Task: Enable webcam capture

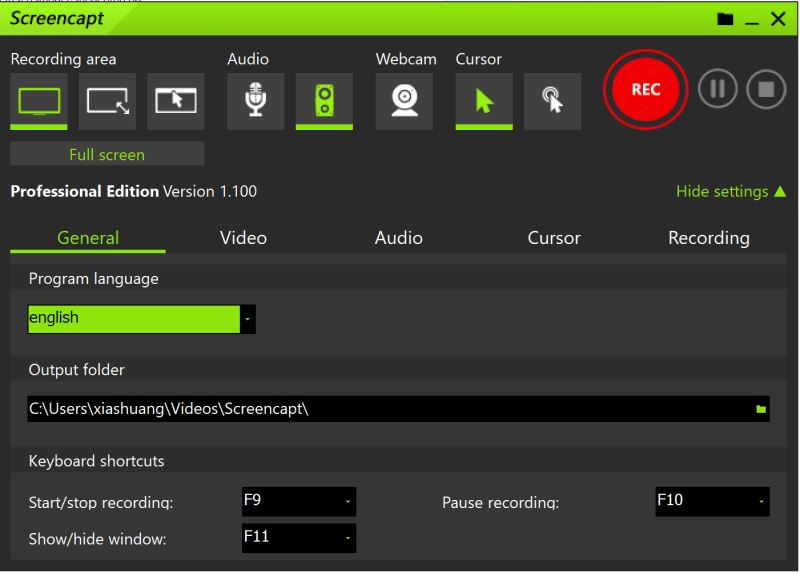Action: [x=404, y=101]
